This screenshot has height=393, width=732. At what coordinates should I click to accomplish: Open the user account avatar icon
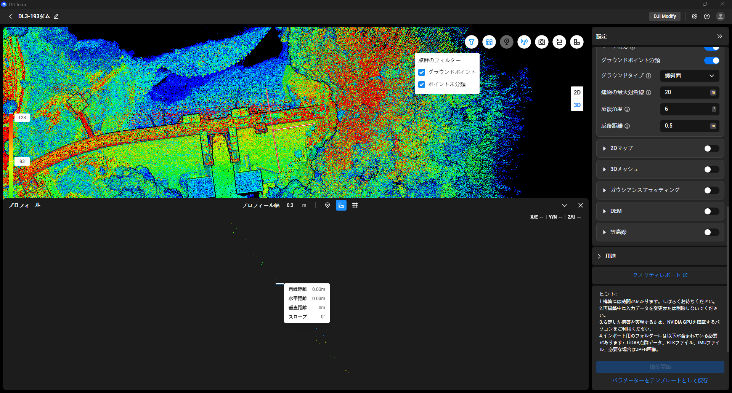(720, 16)
